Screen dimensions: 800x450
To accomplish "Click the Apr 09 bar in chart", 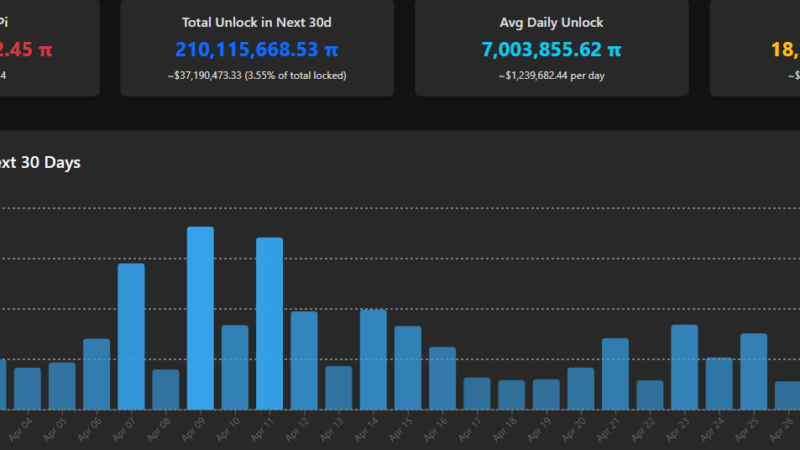I will click(x=200, y=318).
